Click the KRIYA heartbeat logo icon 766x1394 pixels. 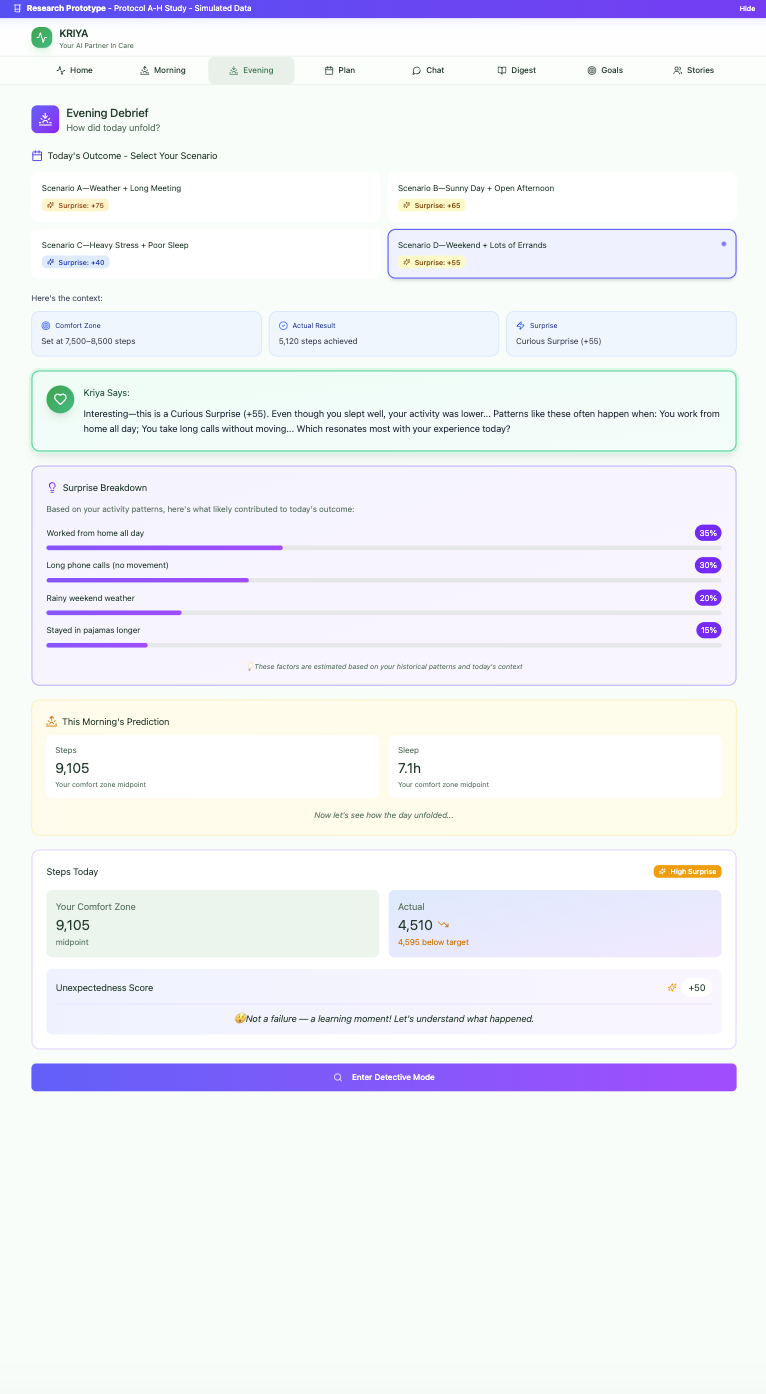(x=41, y=38)
